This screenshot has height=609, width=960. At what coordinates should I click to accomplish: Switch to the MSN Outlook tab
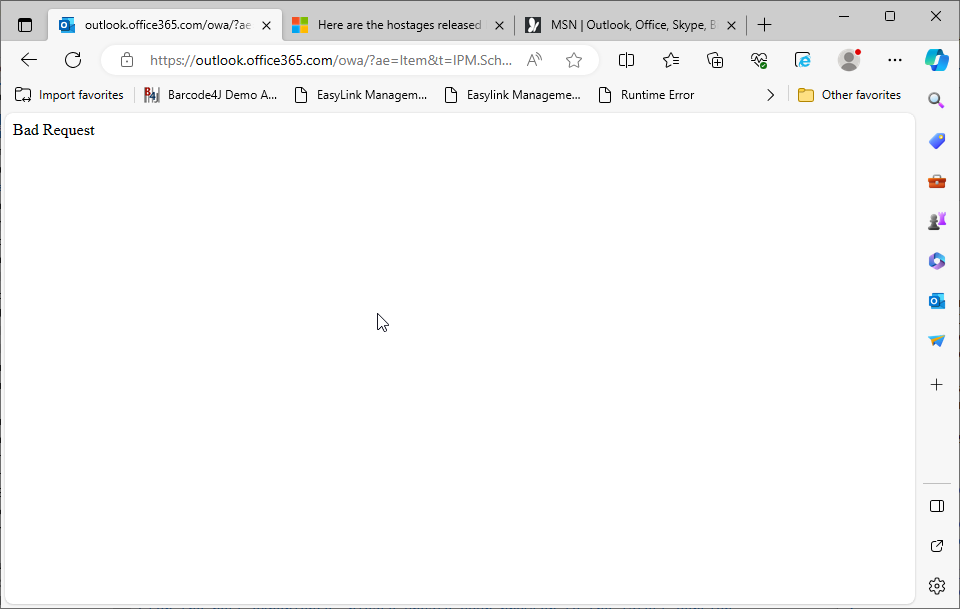630,24
